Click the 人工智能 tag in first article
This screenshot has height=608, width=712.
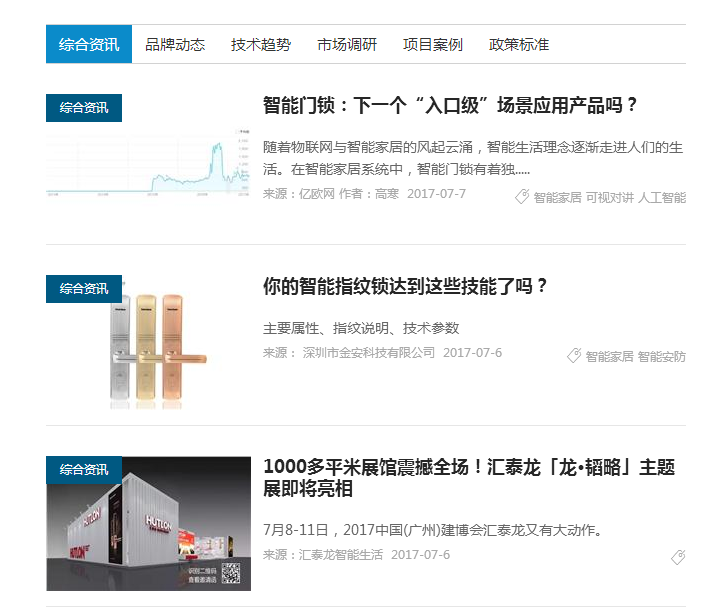click(x=662, y=198)
